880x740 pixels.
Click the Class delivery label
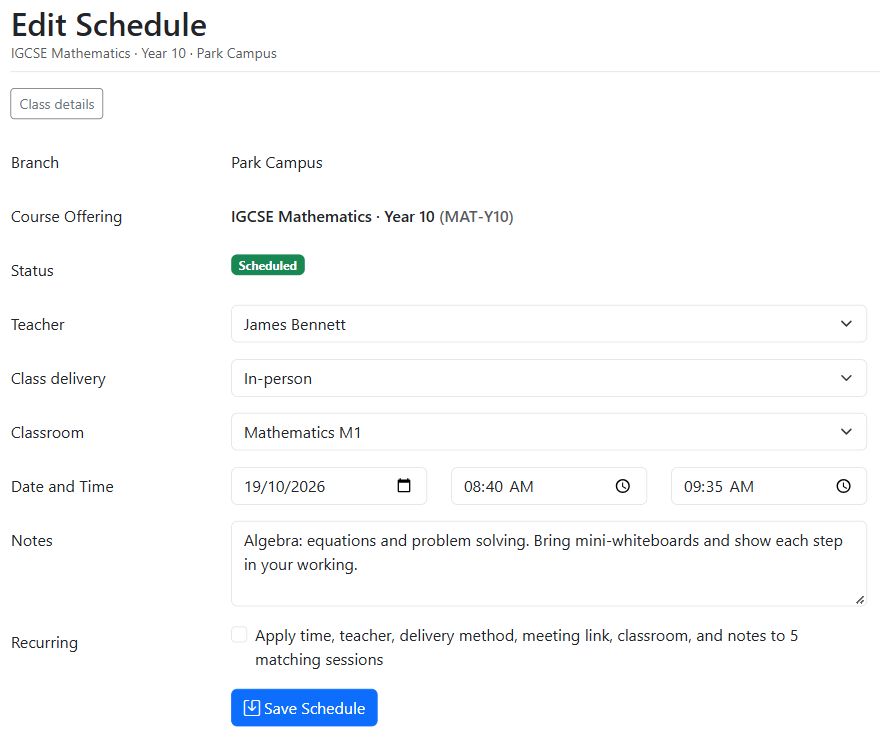pyautogui.click(x=58, y=379)
